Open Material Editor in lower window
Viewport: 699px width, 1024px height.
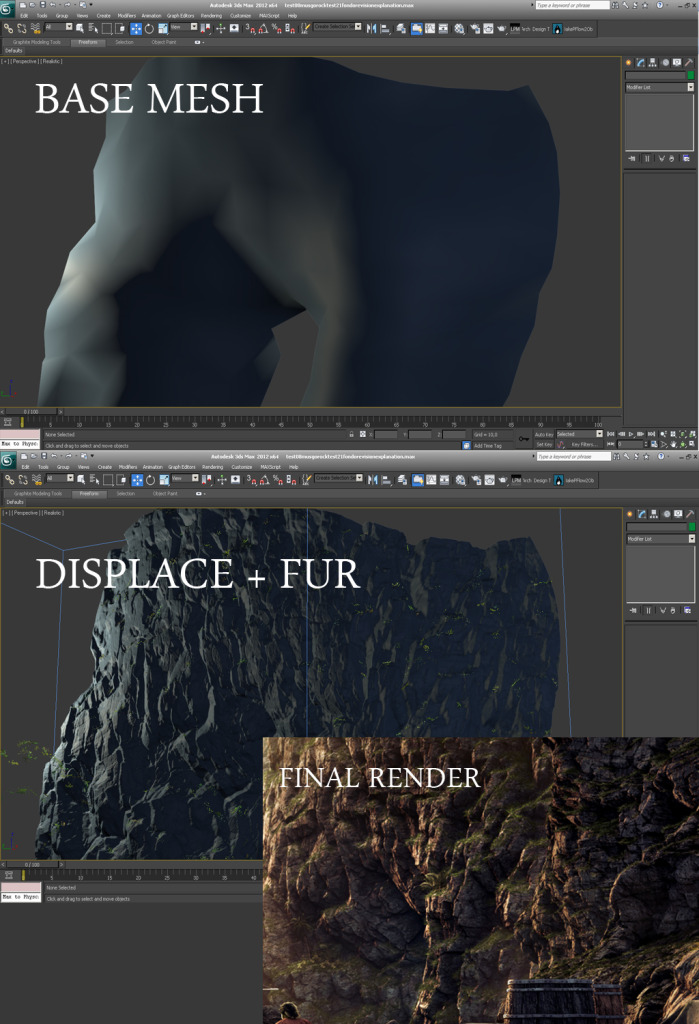(461, 480)
